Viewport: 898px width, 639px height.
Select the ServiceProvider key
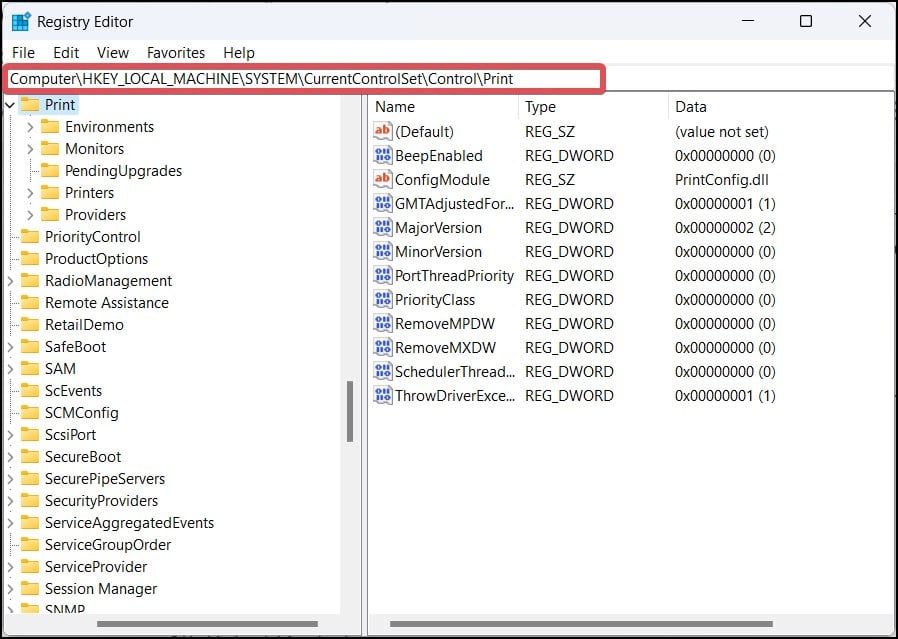pos(96,567)
